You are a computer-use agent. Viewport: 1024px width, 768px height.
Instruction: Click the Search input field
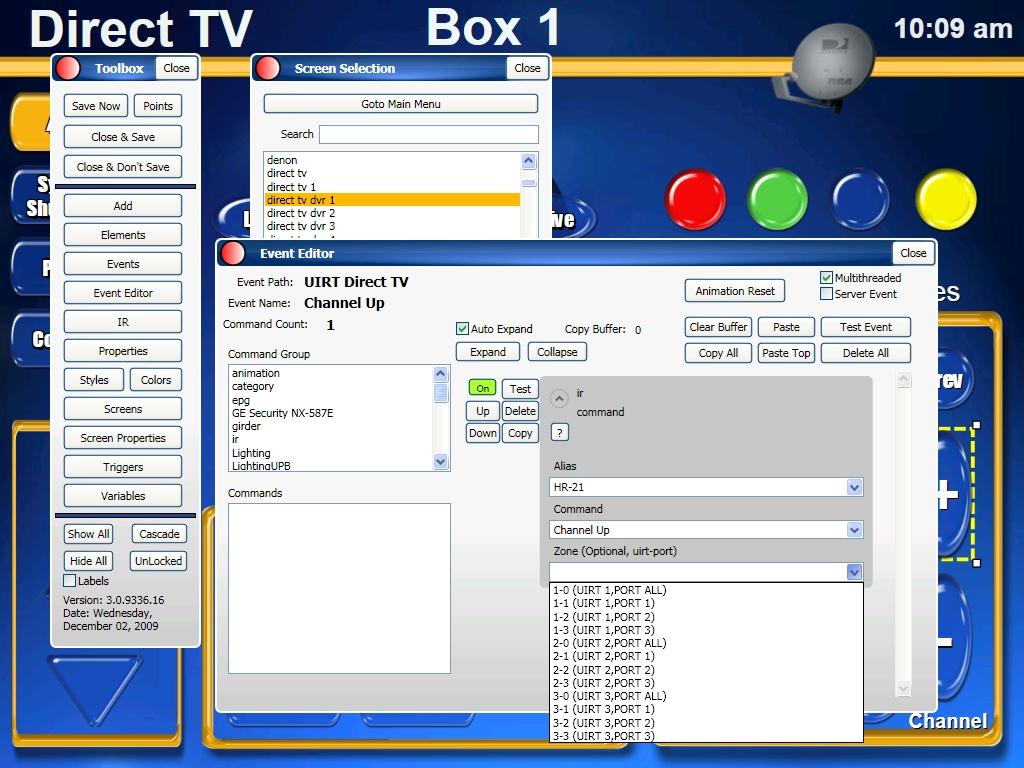(x=428, y=135)
